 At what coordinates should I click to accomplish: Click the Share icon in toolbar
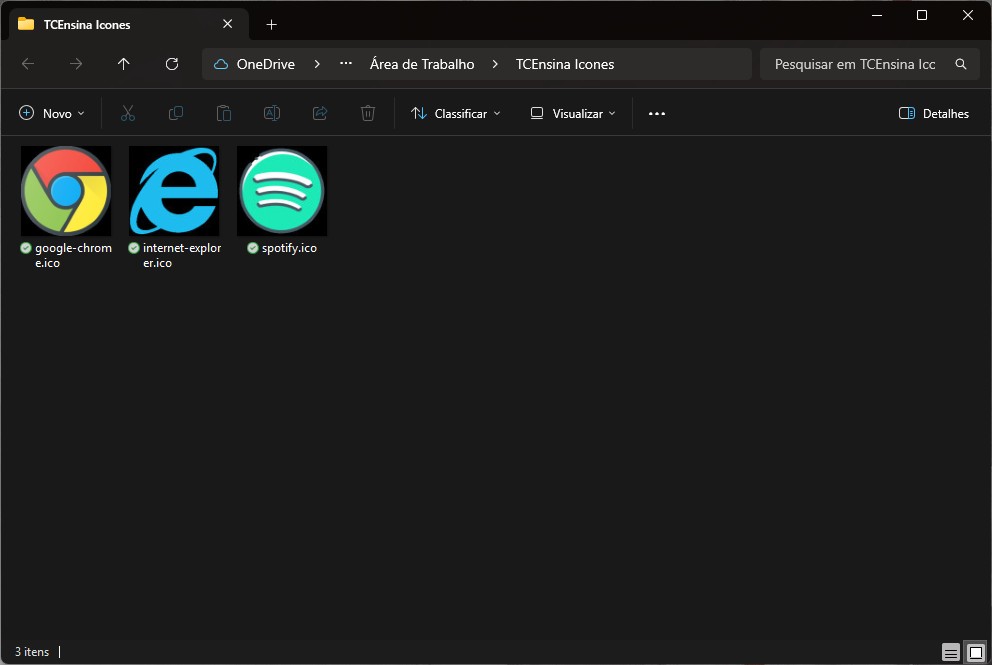[320, 114]
